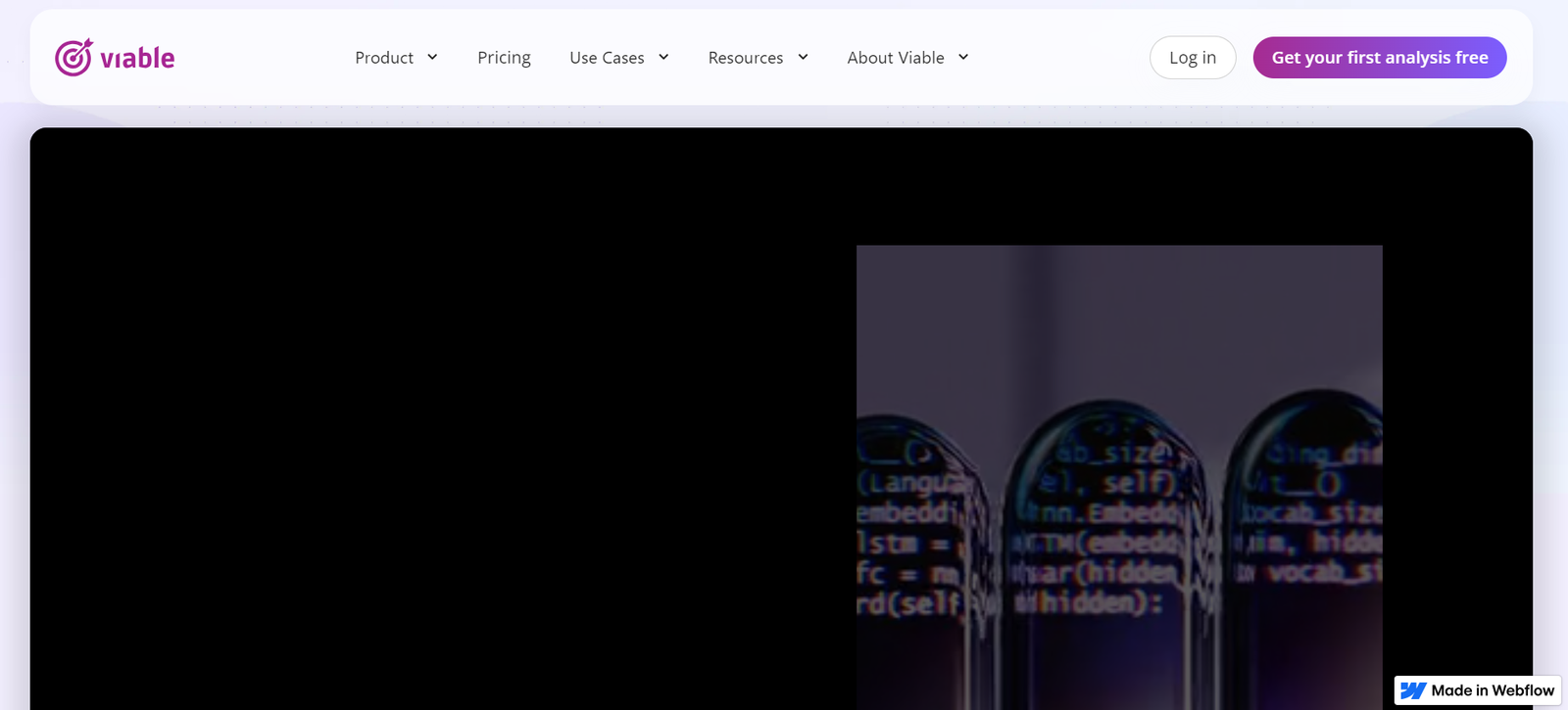Open the Made in Webflow text link
1568x710 pixels.
[x=1492, y=690]
